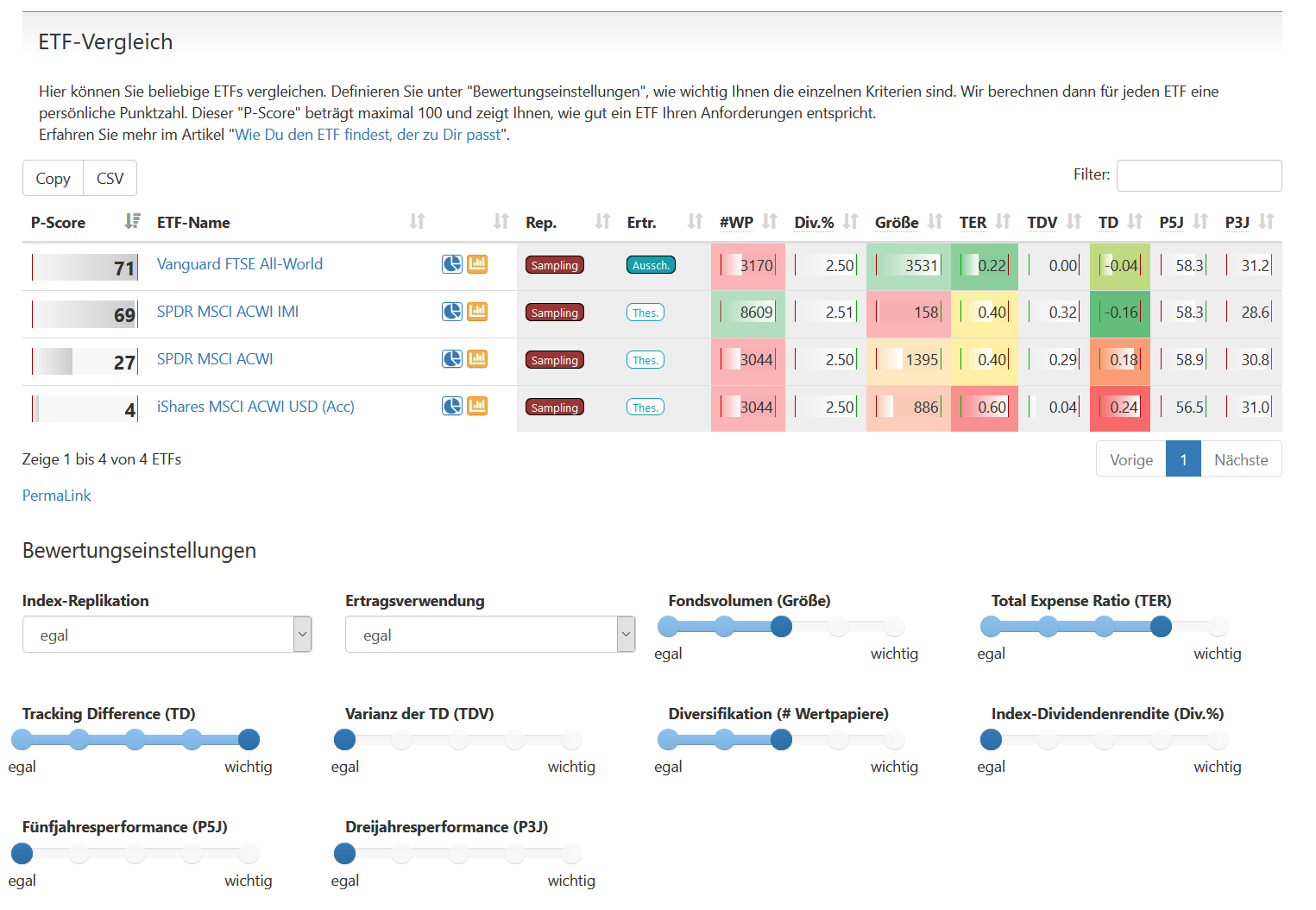Click the Größe value 1395
The height and width of the screenshot is (910, 1316).
click(922, 360)
